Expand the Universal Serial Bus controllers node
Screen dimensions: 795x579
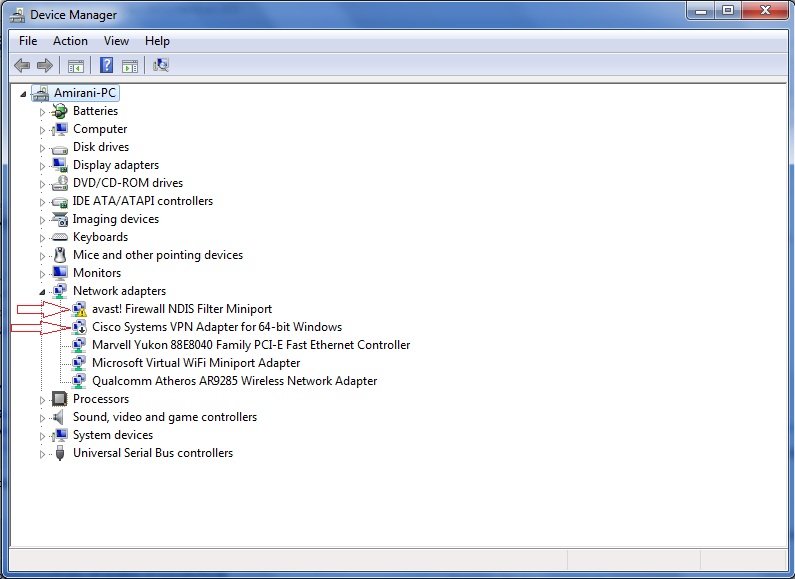[42, 454]
